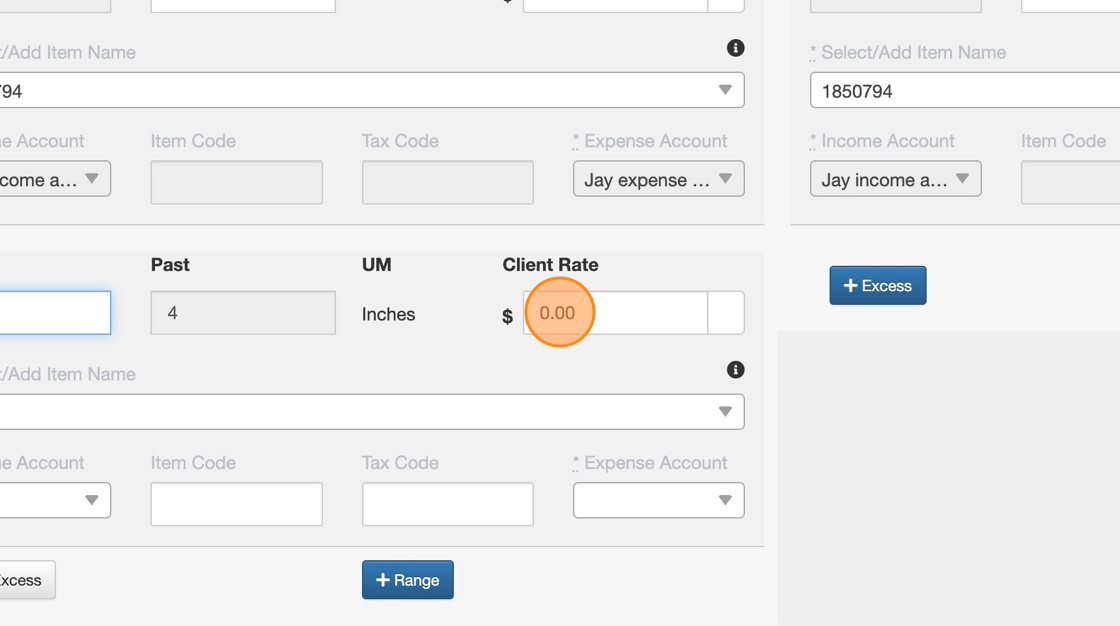Click the info icon above the 794 item field
Screen dimensions: 1120x626
[x=736, y=48]
